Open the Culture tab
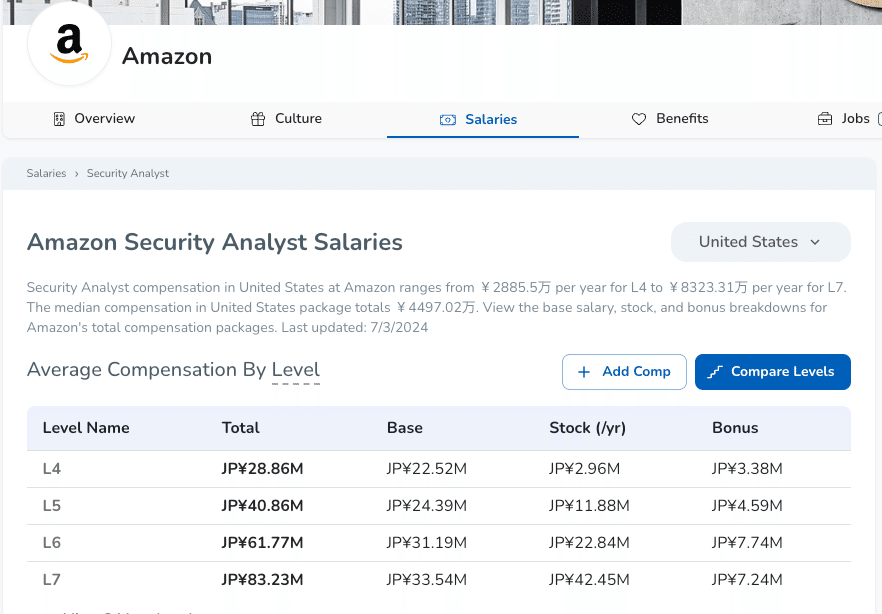 tap(298, 119)
